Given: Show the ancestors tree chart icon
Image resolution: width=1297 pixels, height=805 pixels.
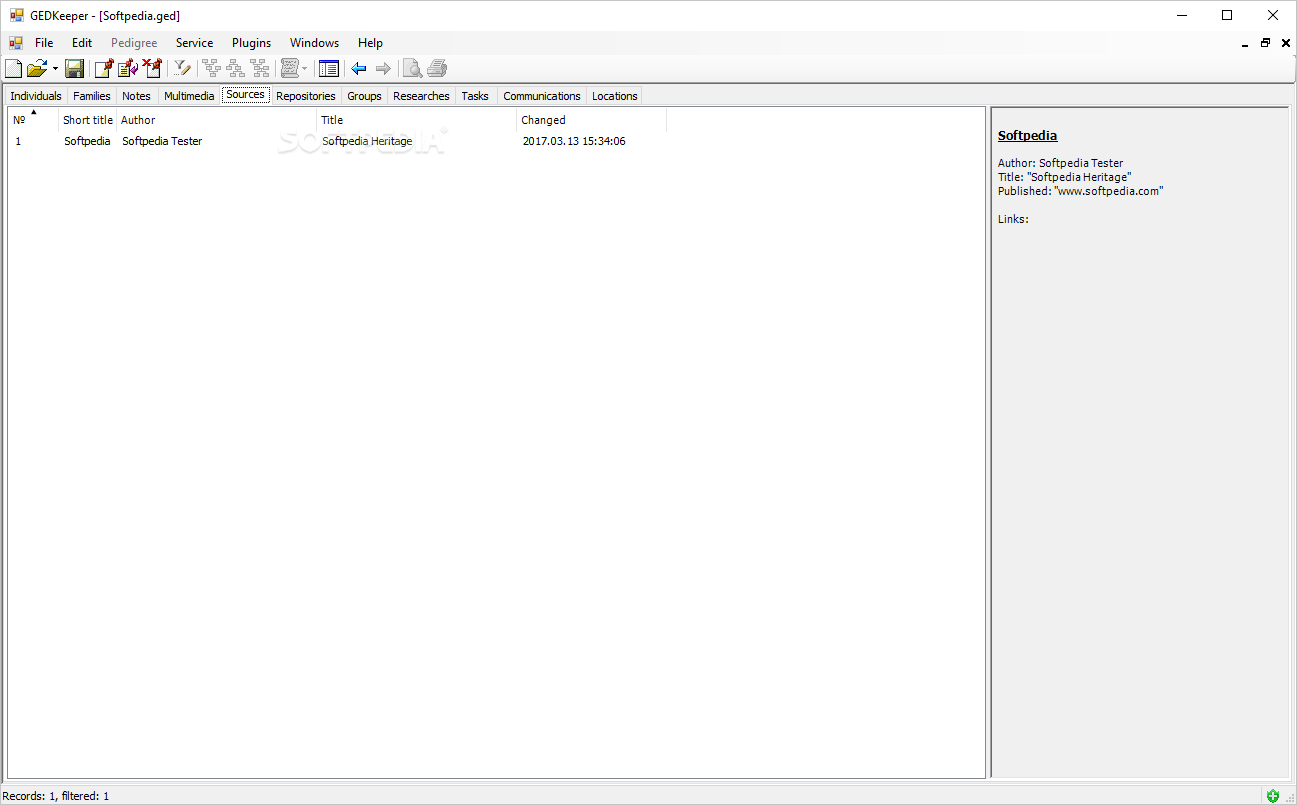Looking at the screenshot, I should [x=211, y=69].
